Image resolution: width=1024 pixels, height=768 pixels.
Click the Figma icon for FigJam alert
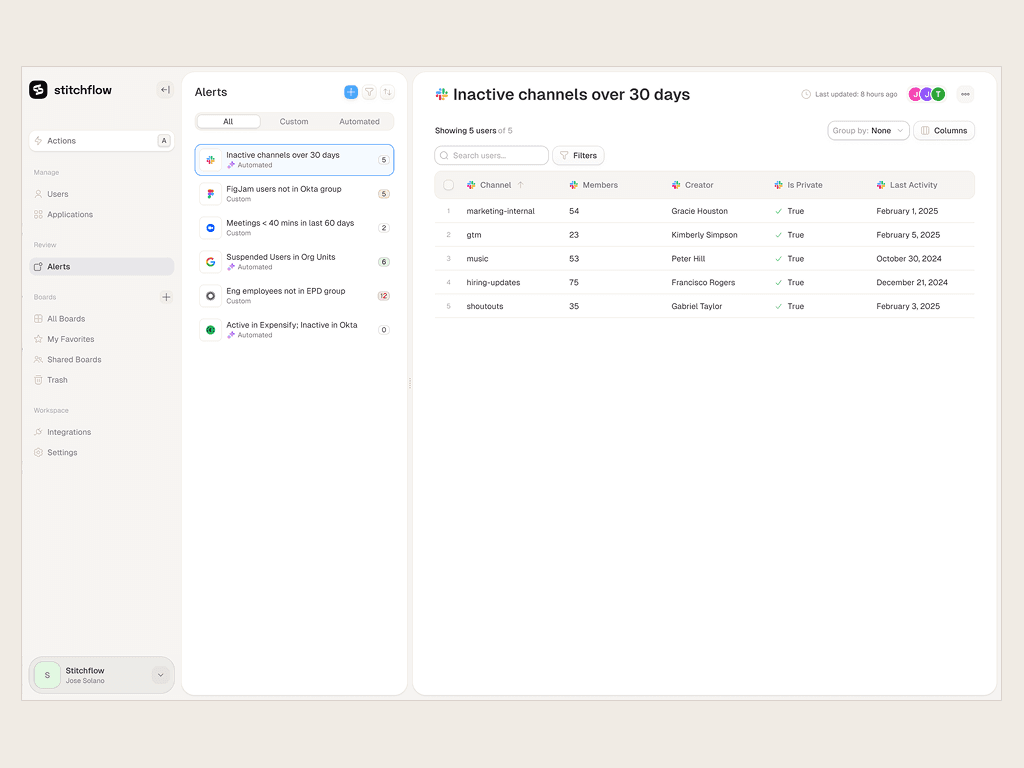click(x=210, y=194)
